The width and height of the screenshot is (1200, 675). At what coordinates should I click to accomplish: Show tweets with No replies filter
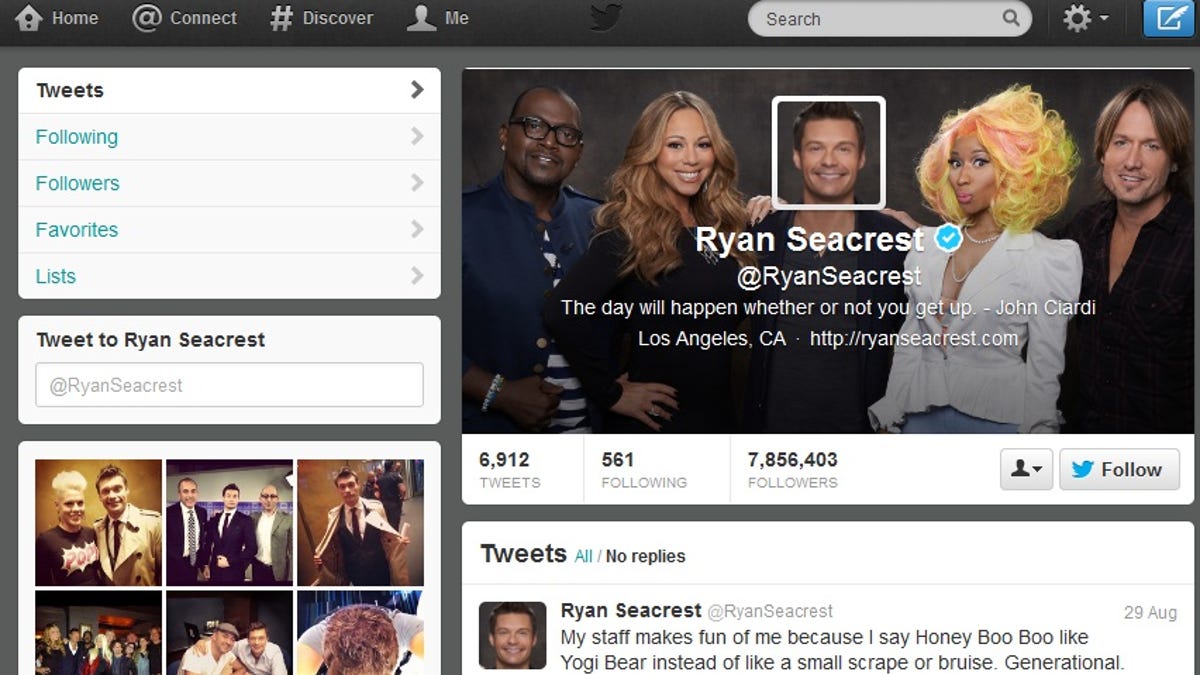(645, 556)
